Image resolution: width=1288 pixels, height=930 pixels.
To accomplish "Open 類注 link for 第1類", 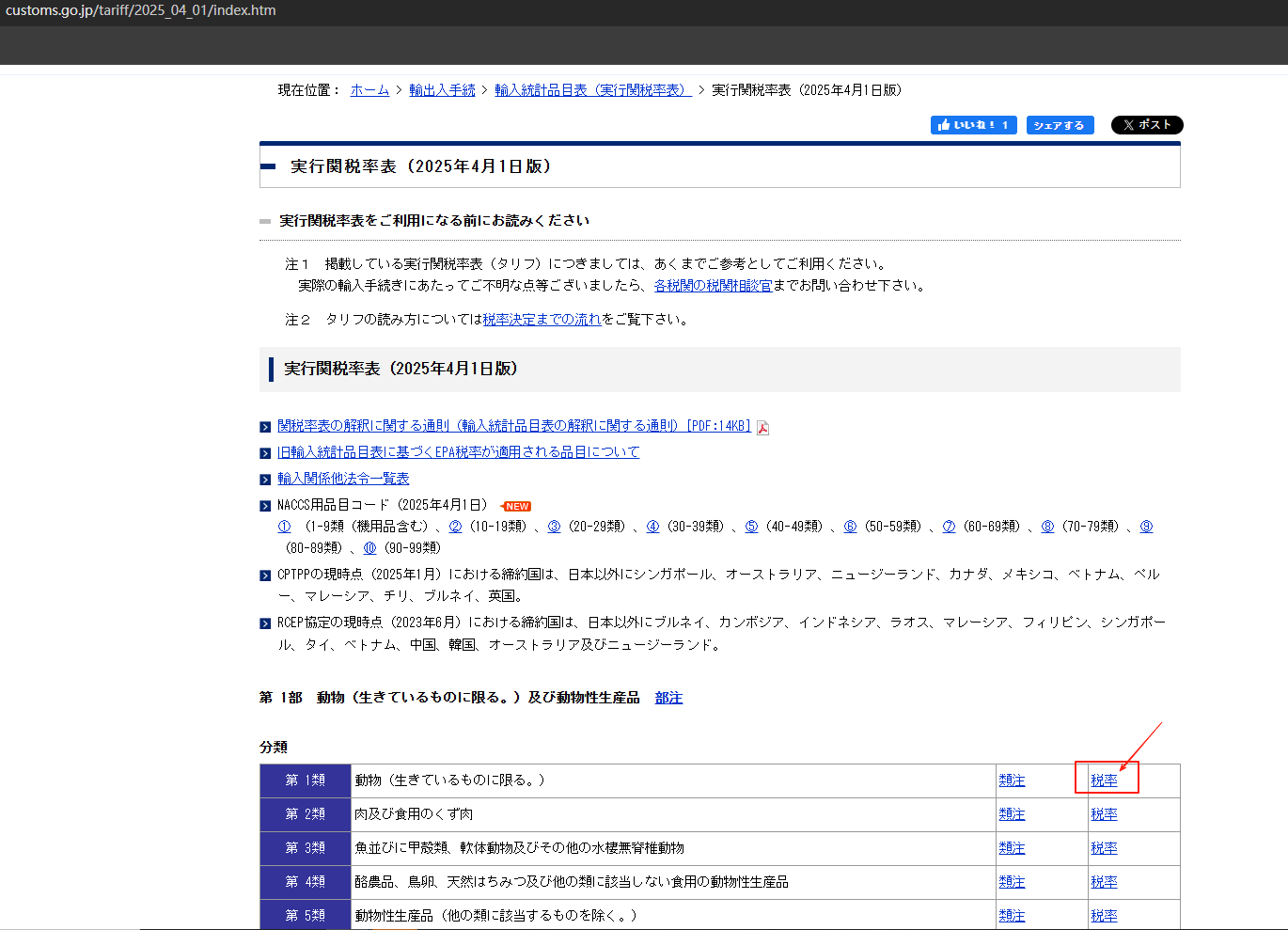I will 1012,780.
